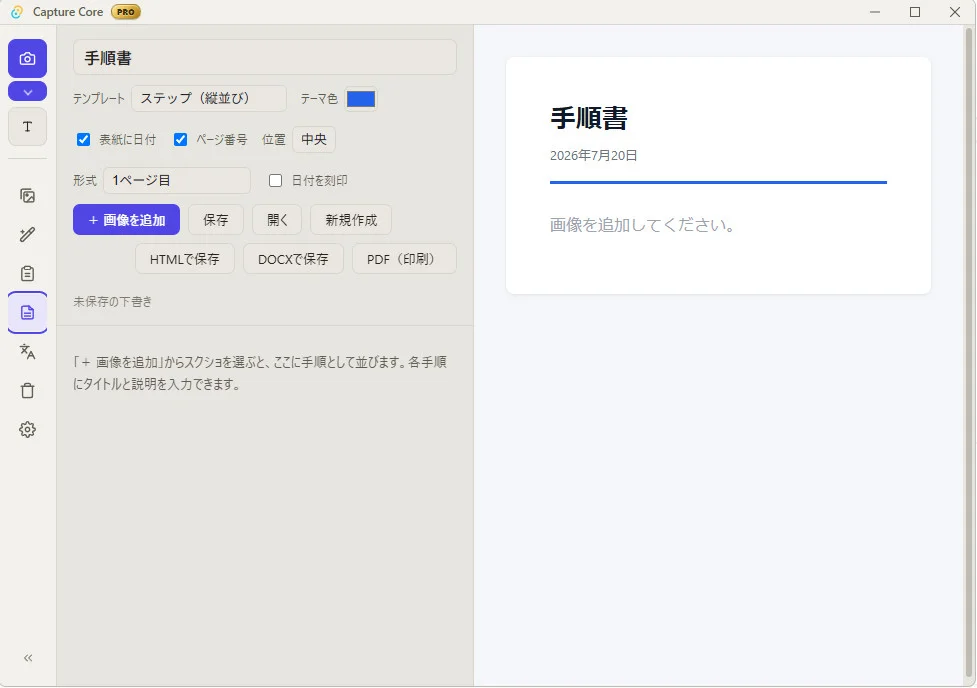Open the magic wand editor icon
The image size is (977, 688).
click(27, 234)
